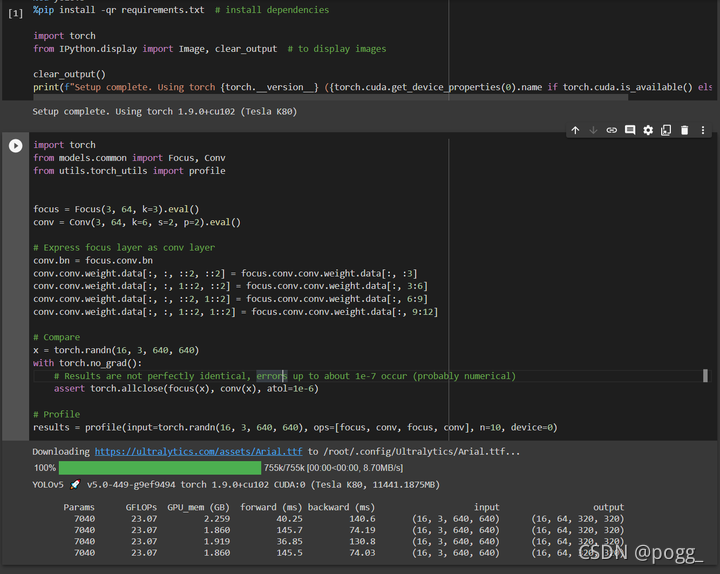Click the Setup complete output text

pos(164,112)
